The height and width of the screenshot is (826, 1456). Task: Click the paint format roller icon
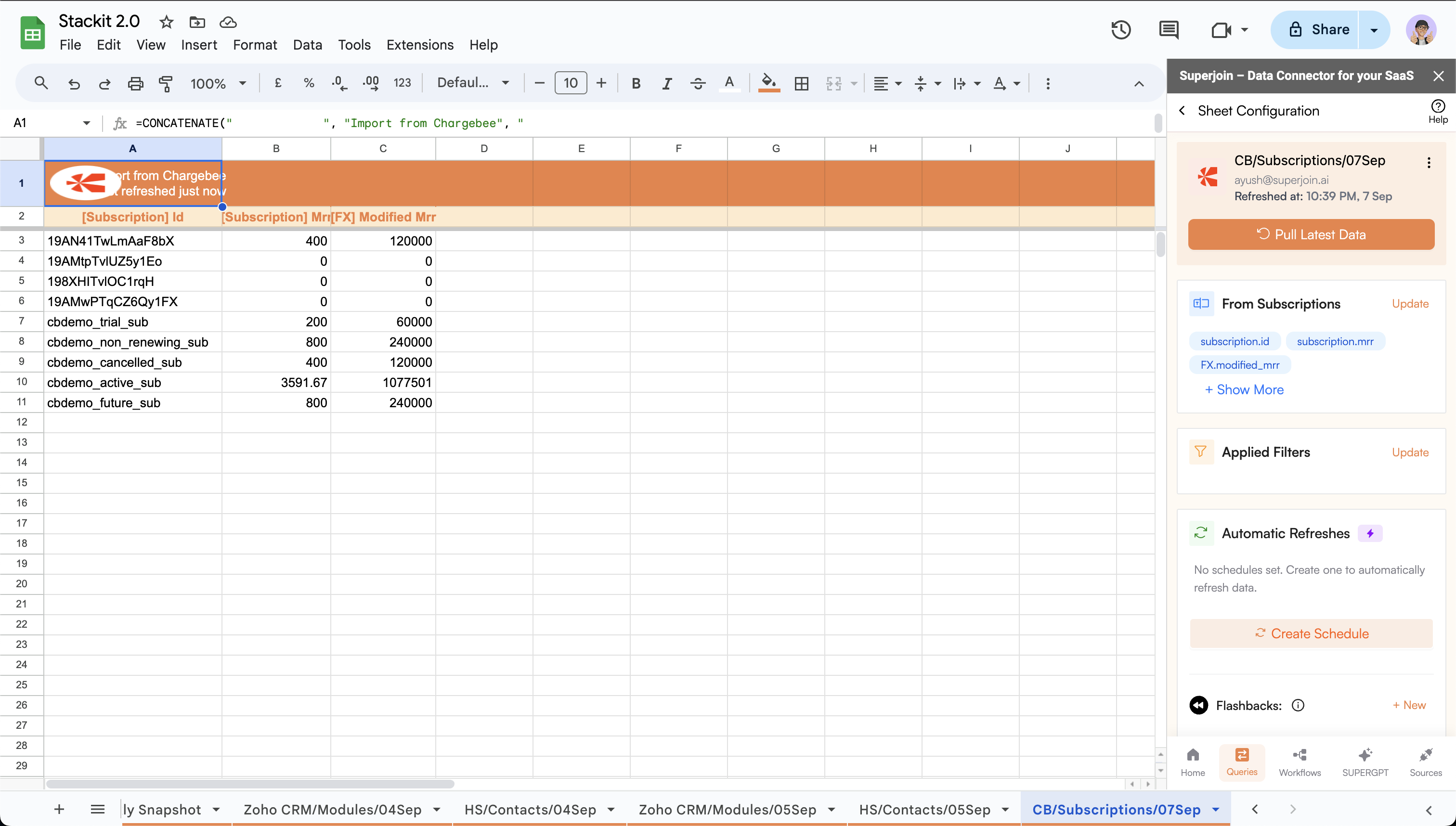[x=166, y=83]
